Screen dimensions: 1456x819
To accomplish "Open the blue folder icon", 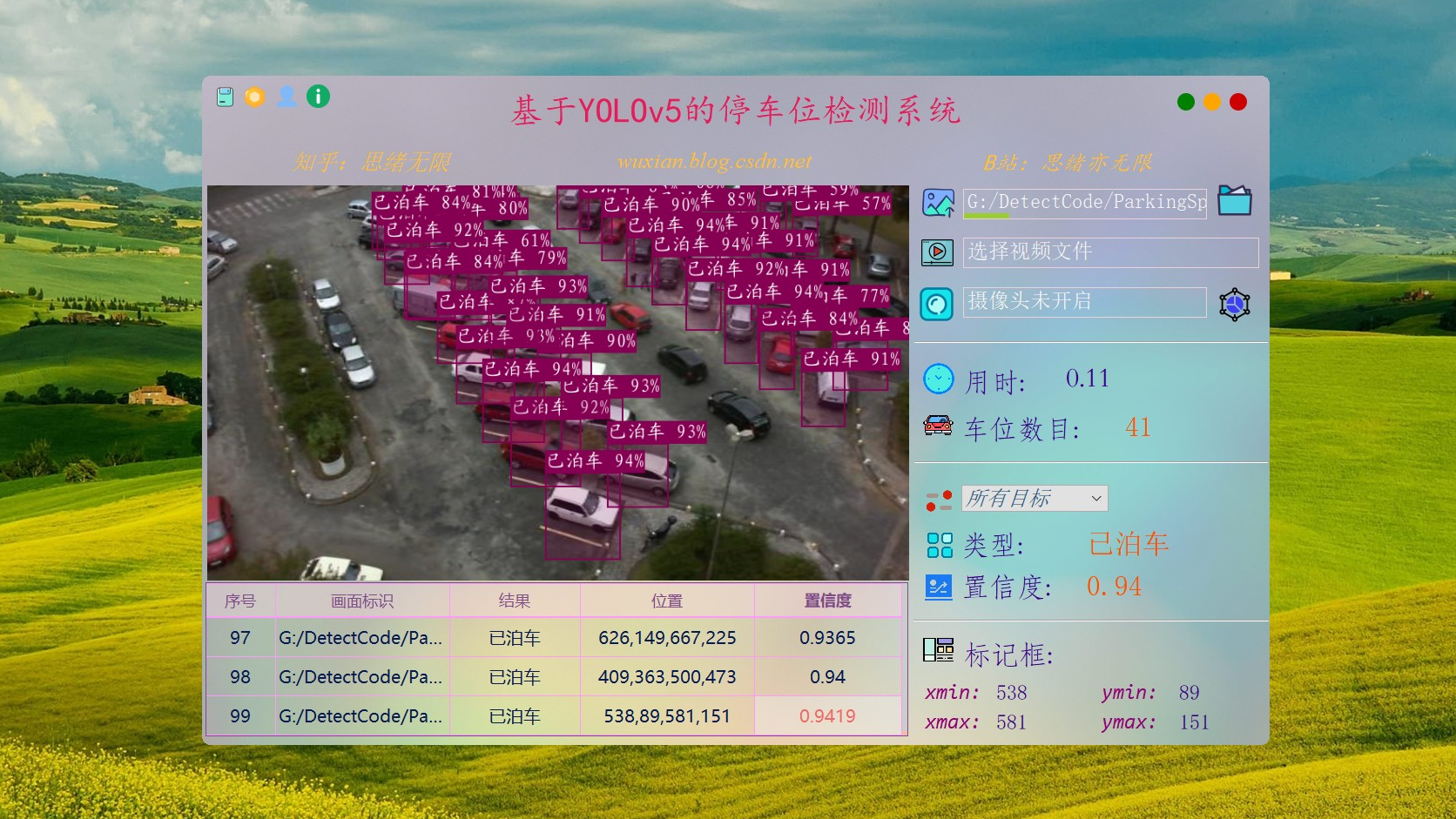I will (1234, 201).
